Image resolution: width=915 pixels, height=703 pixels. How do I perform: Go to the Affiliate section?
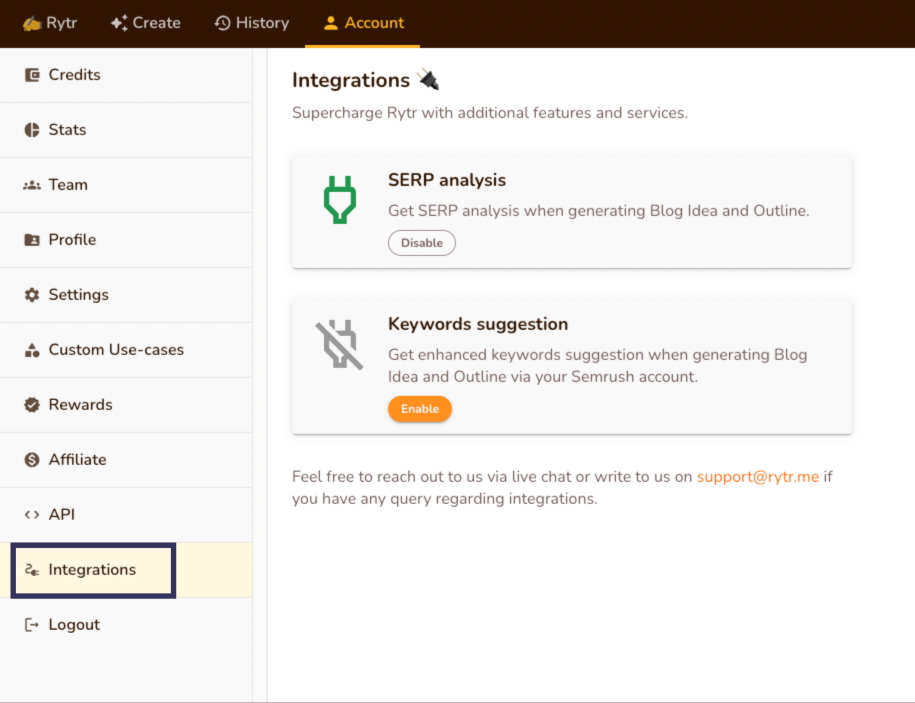click(126, 460)
